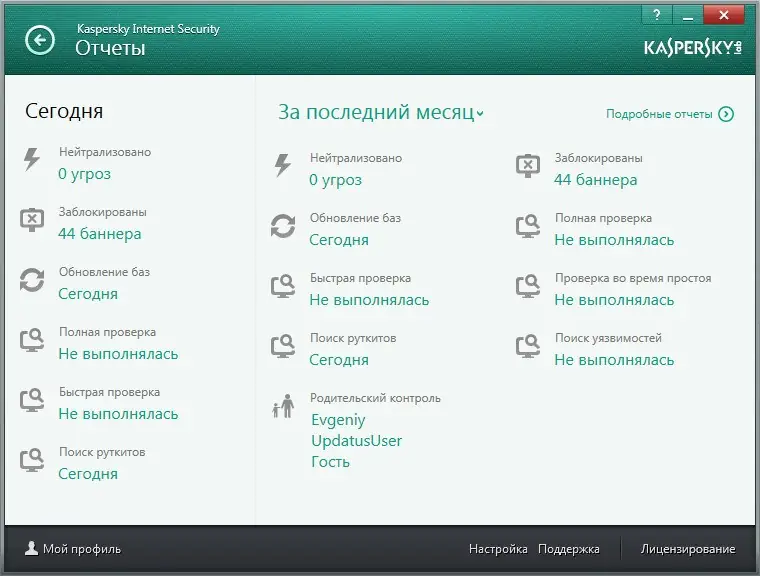The image size is (760, 576).
Task: Click the scan icon for Полная проверка under Сегодня
Action: [32, 340]
